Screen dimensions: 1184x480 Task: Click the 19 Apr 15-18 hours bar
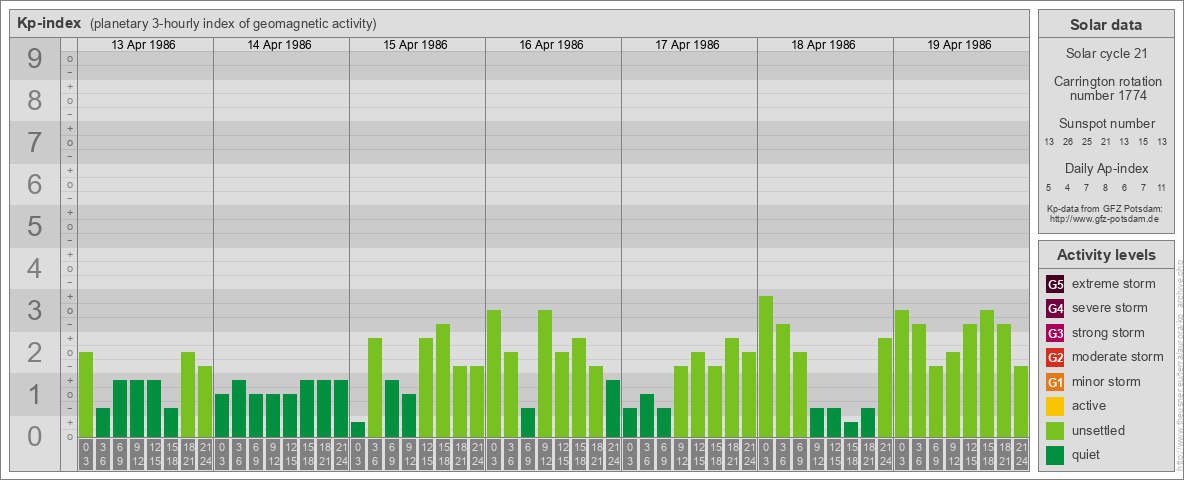[x=987, y=374]
